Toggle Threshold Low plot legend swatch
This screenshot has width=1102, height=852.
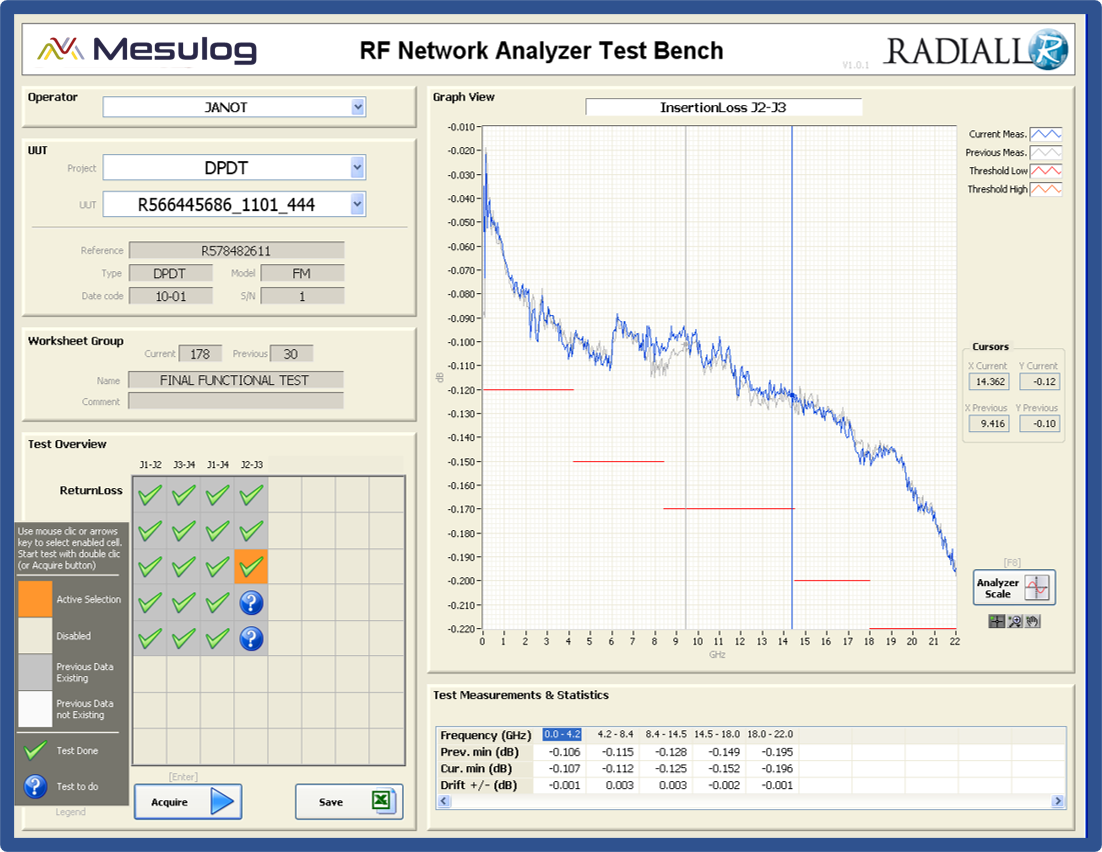pyautogui.click(x=1046, y=171)
